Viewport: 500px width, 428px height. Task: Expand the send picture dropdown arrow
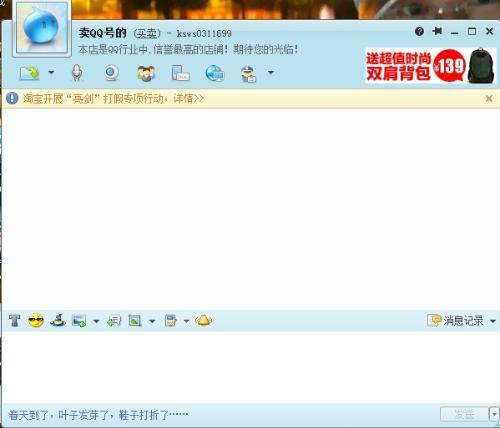[x=96, y=321]
